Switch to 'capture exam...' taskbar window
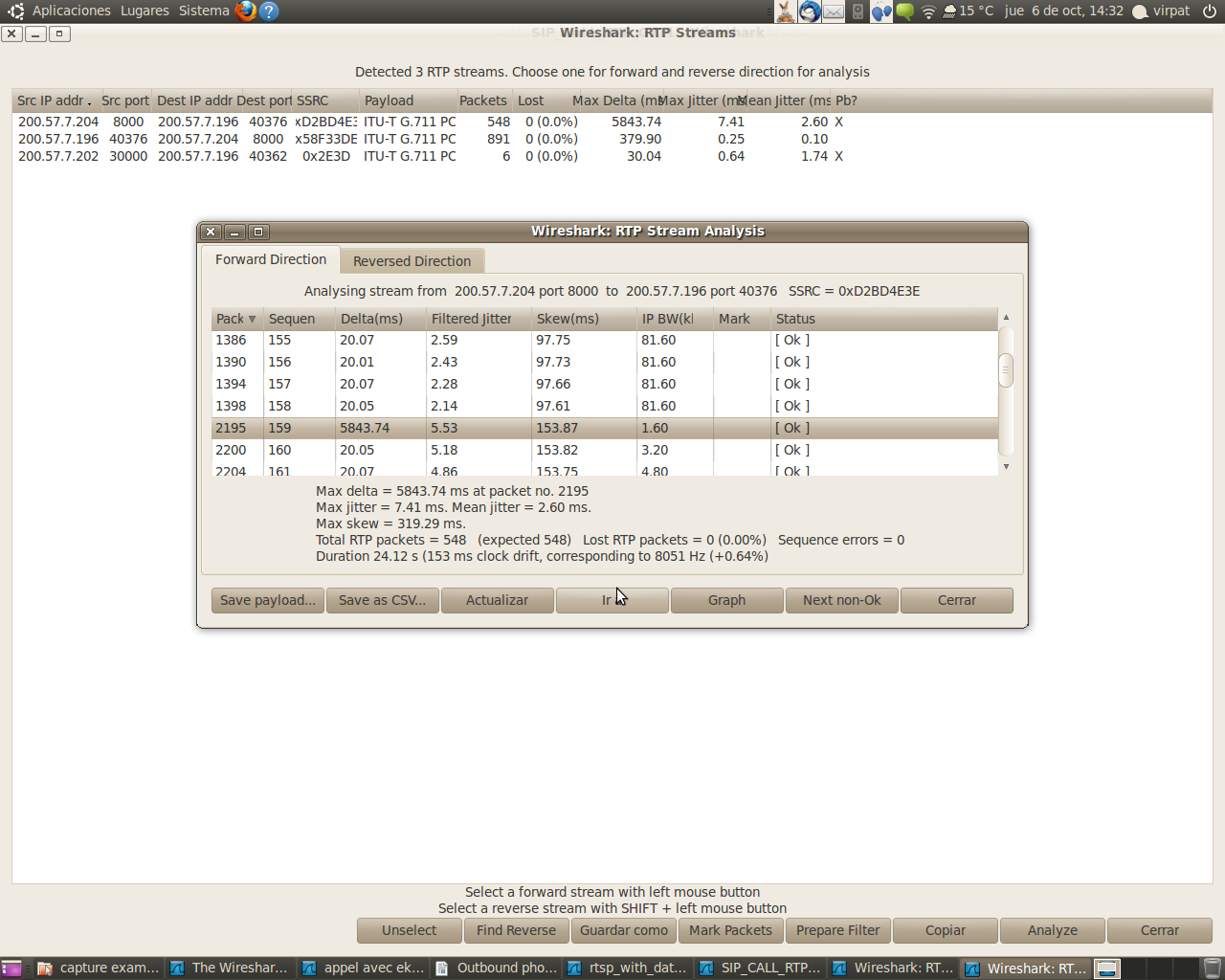Viewport: 1225px width, 980px height. pyautogui.click(x=99, y=969)
